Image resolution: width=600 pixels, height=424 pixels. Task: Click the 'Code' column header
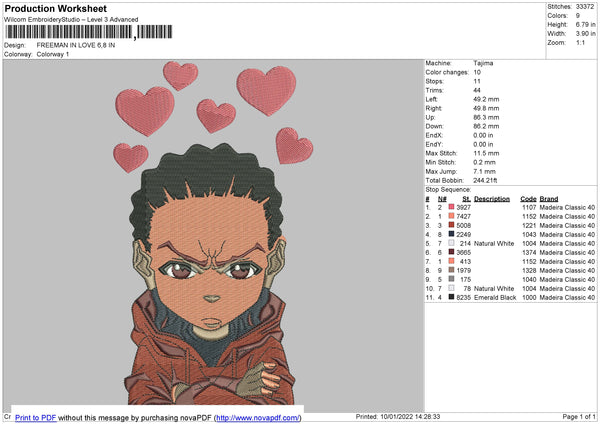coord(528,199)
